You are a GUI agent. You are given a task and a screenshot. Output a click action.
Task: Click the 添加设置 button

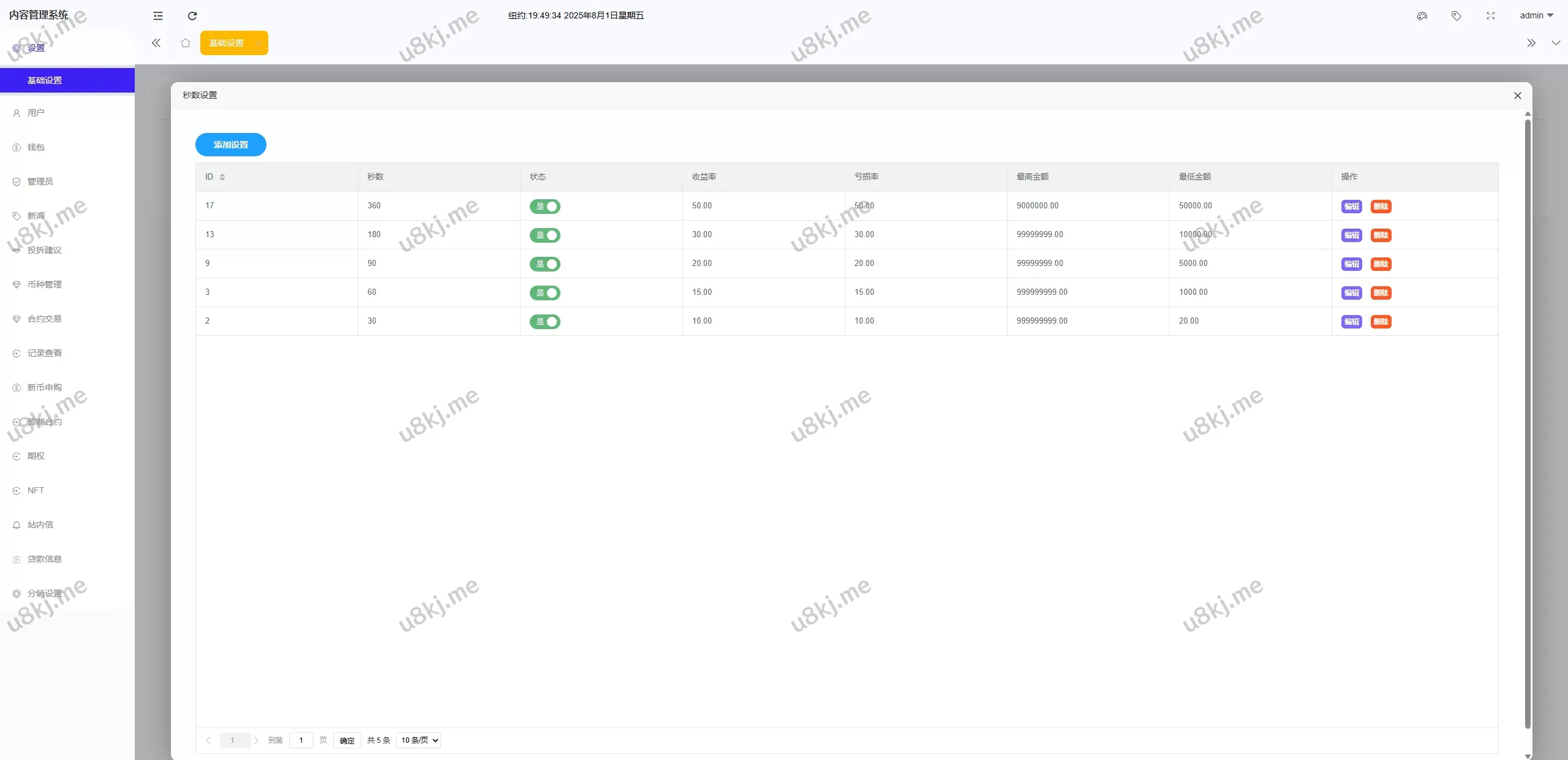[231, 145]
